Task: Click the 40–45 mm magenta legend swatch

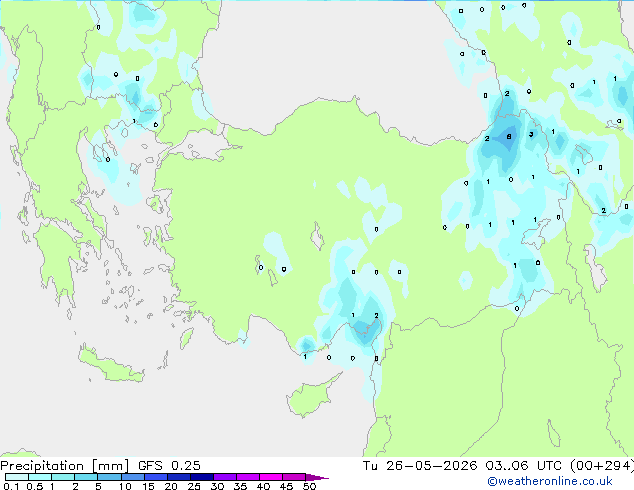Action: click(271, 477)
